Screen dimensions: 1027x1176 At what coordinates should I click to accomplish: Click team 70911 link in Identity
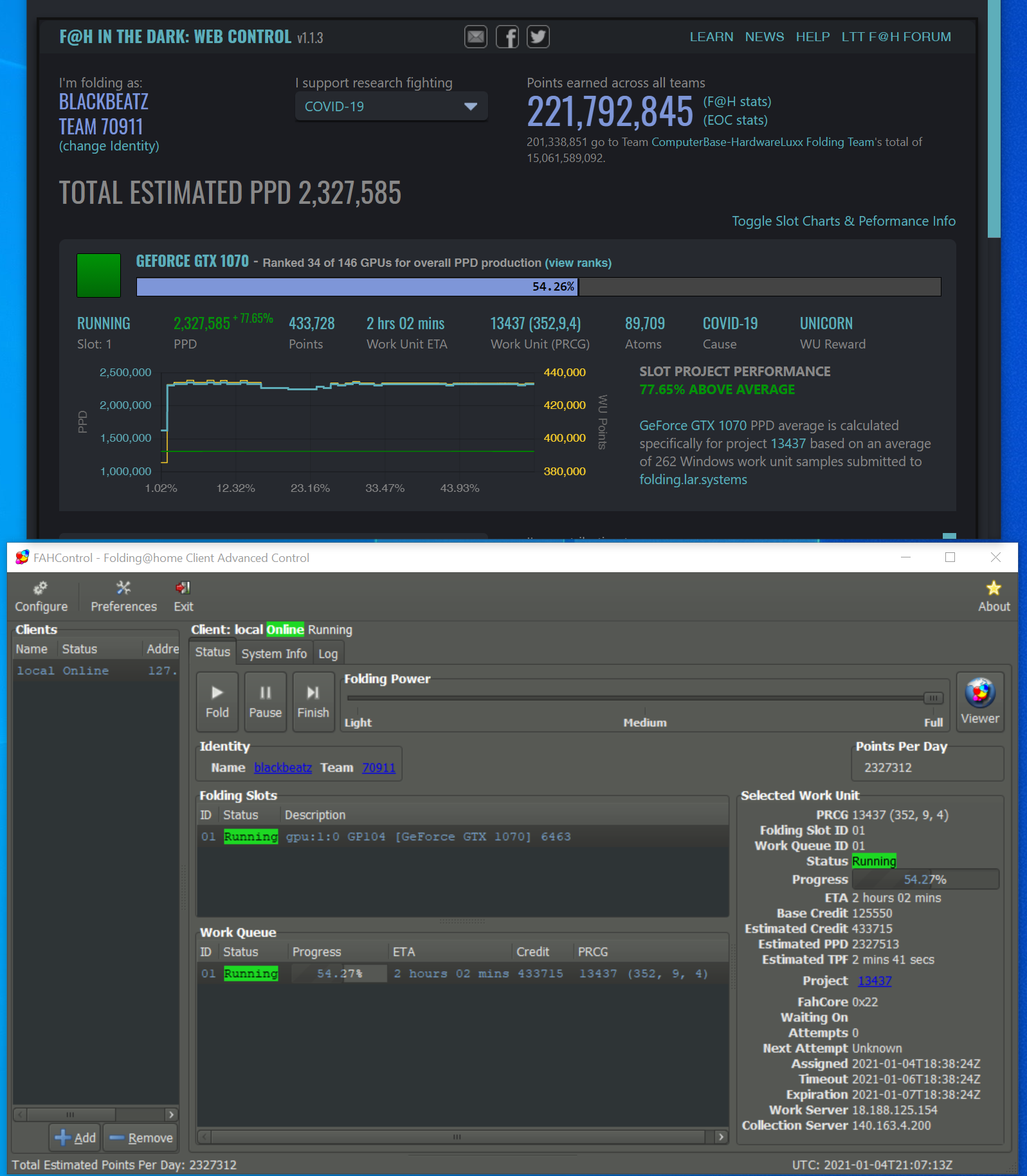tap(378, 767)
